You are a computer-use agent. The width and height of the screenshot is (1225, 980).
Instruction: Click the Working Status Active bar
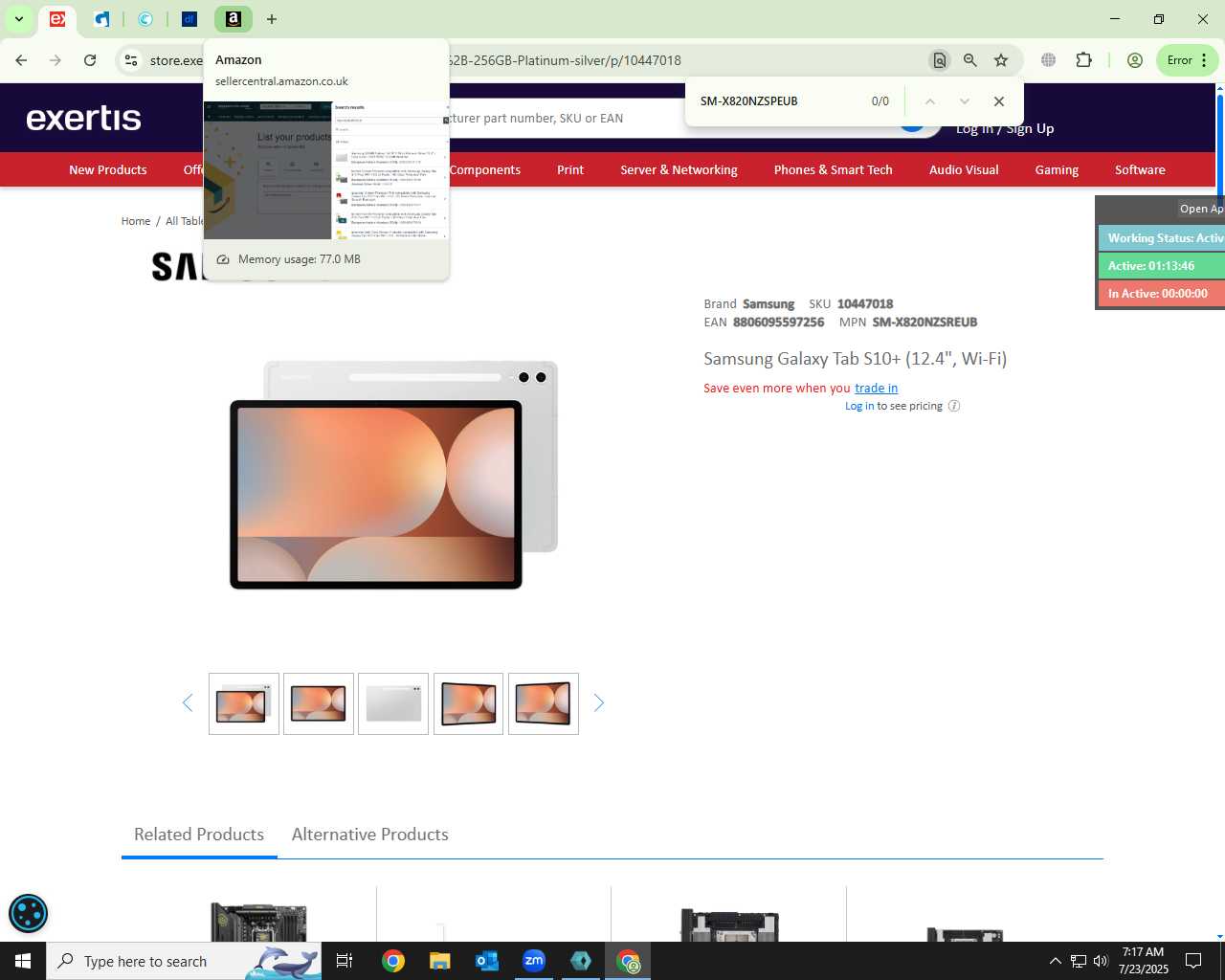pos(1162,238)
